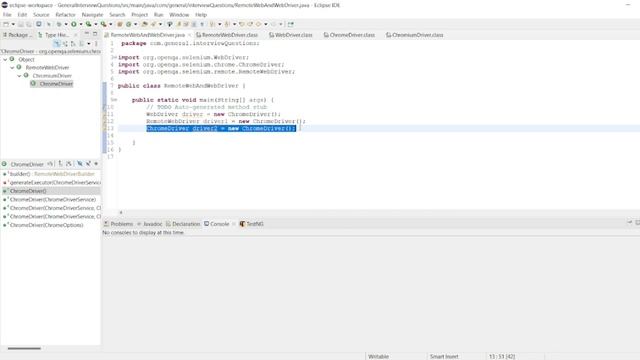
Task: Click the Previous Annotation toolbar icon
Action: coord(227,24)
